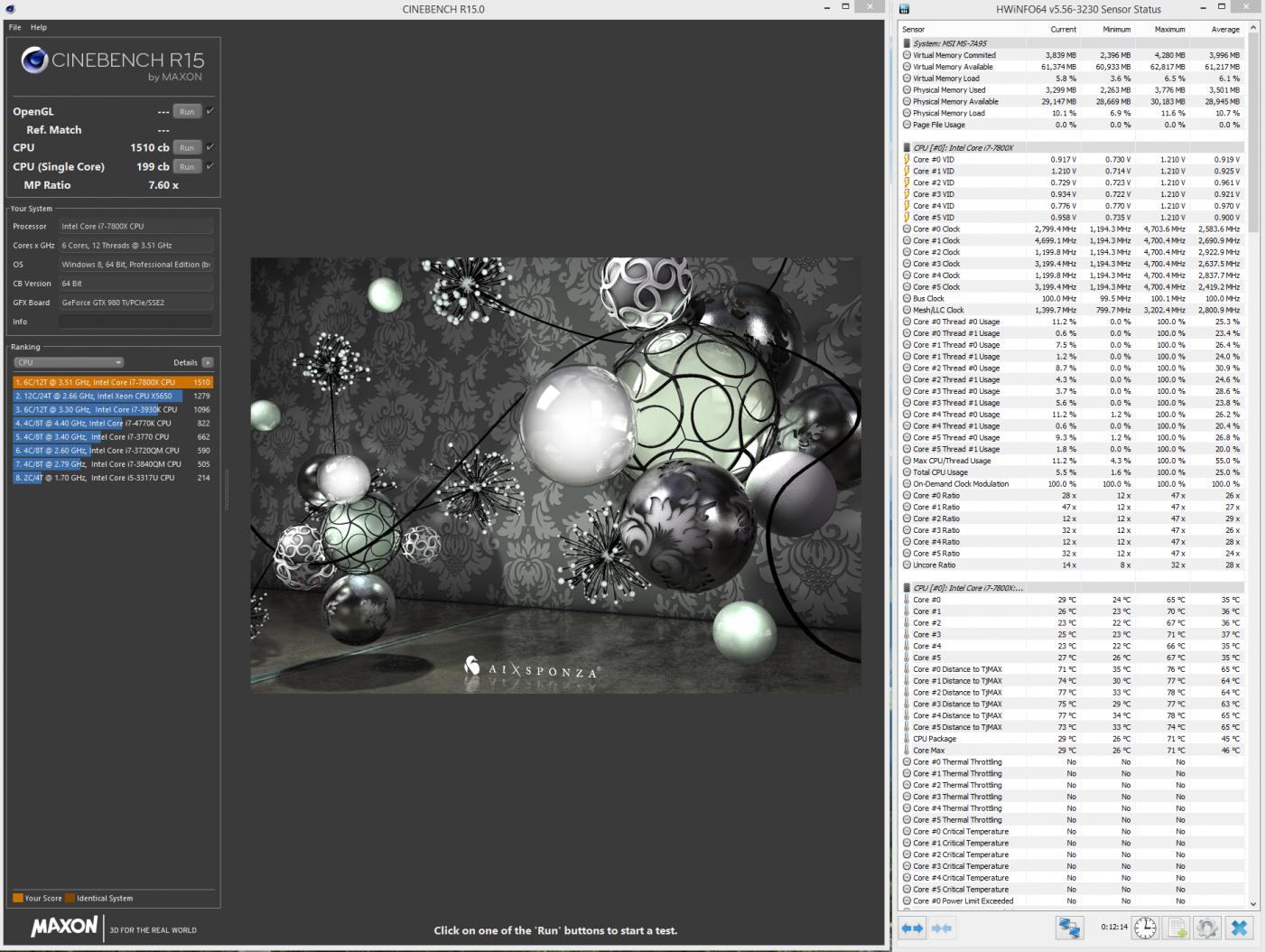The height and width of the screenshot is (952, 1266).
Task: Click the brown Identical System legend swatch
Action: 70,898
